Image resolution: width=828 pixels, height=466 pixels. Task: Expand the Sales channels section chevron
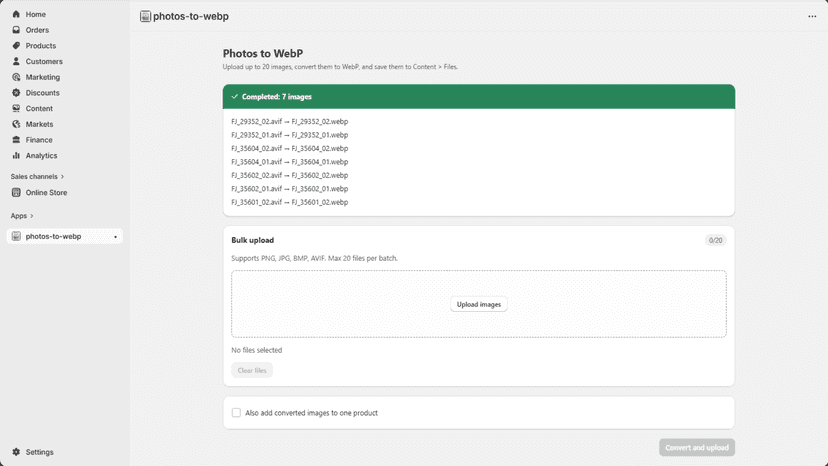(x=62, y=176)
